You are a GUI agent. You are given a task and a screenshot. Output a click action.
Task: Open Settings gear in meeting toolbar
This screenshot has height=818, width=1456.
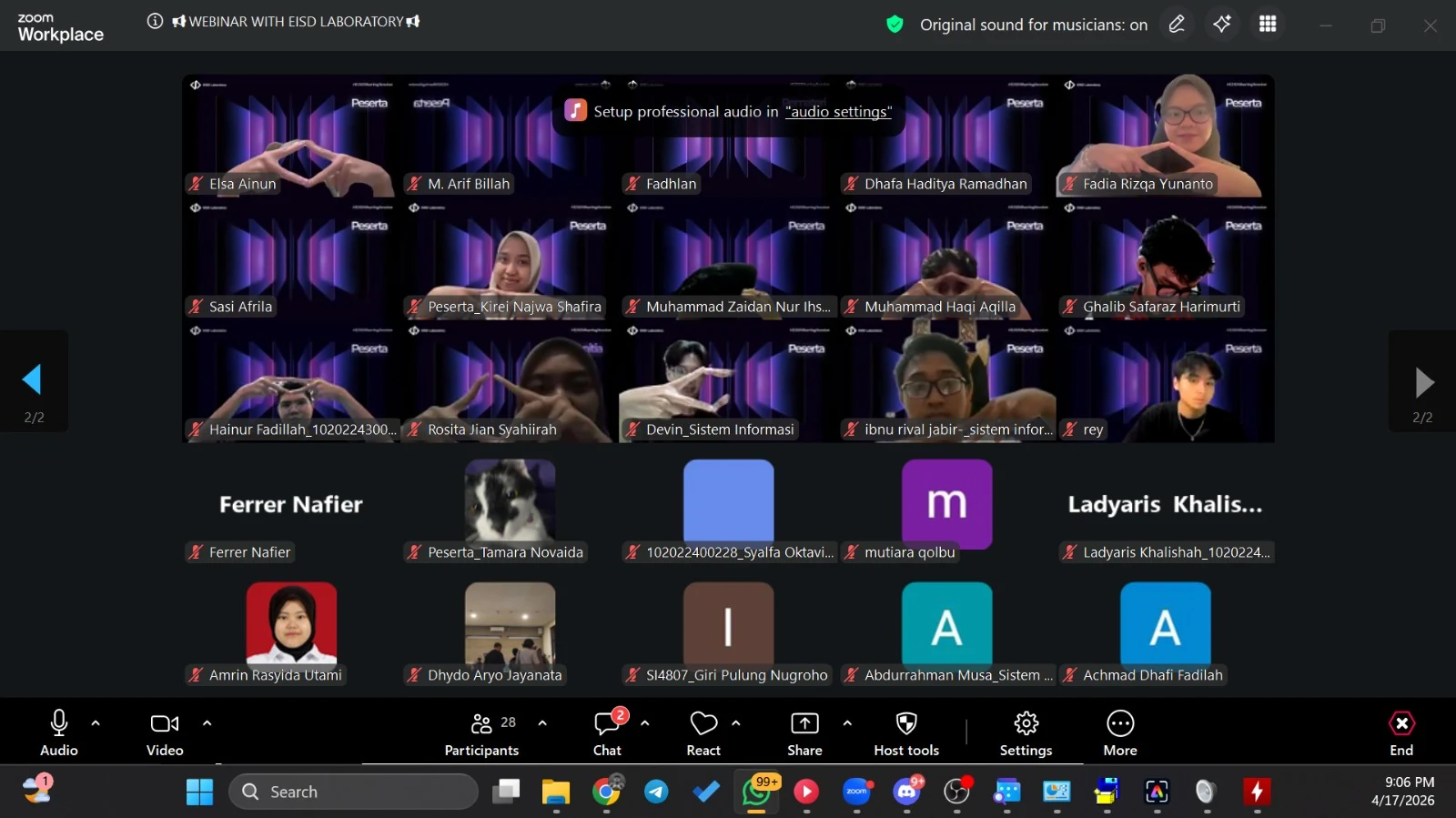click(1026, 732)
